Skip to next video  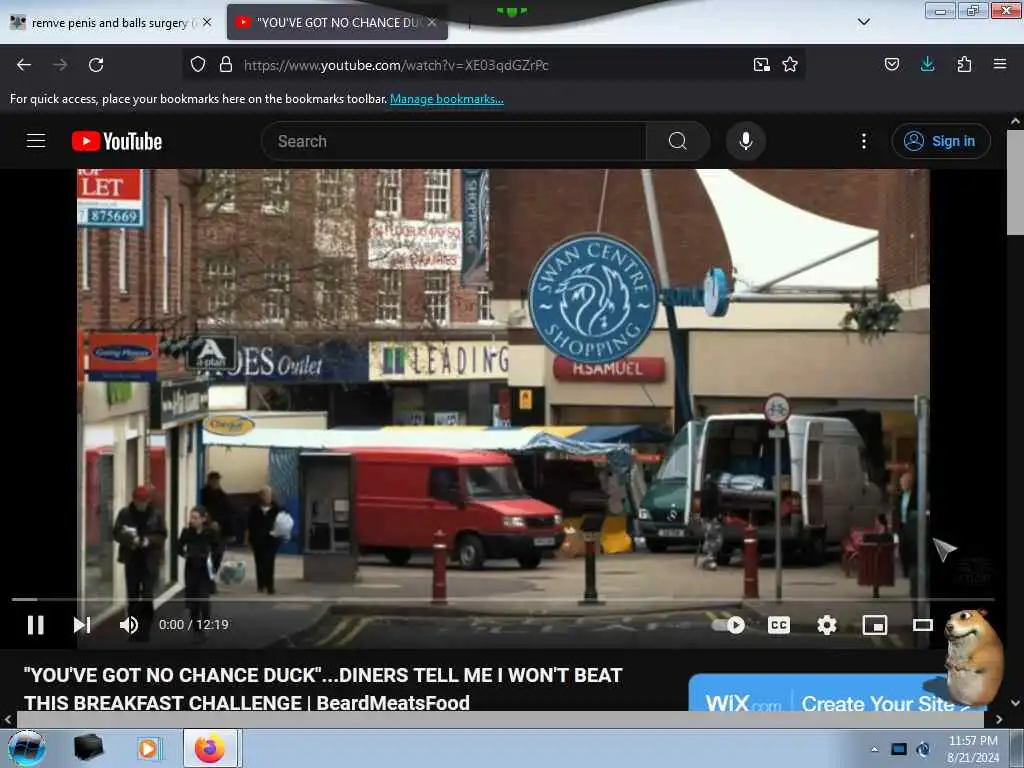tap(82, 625)
